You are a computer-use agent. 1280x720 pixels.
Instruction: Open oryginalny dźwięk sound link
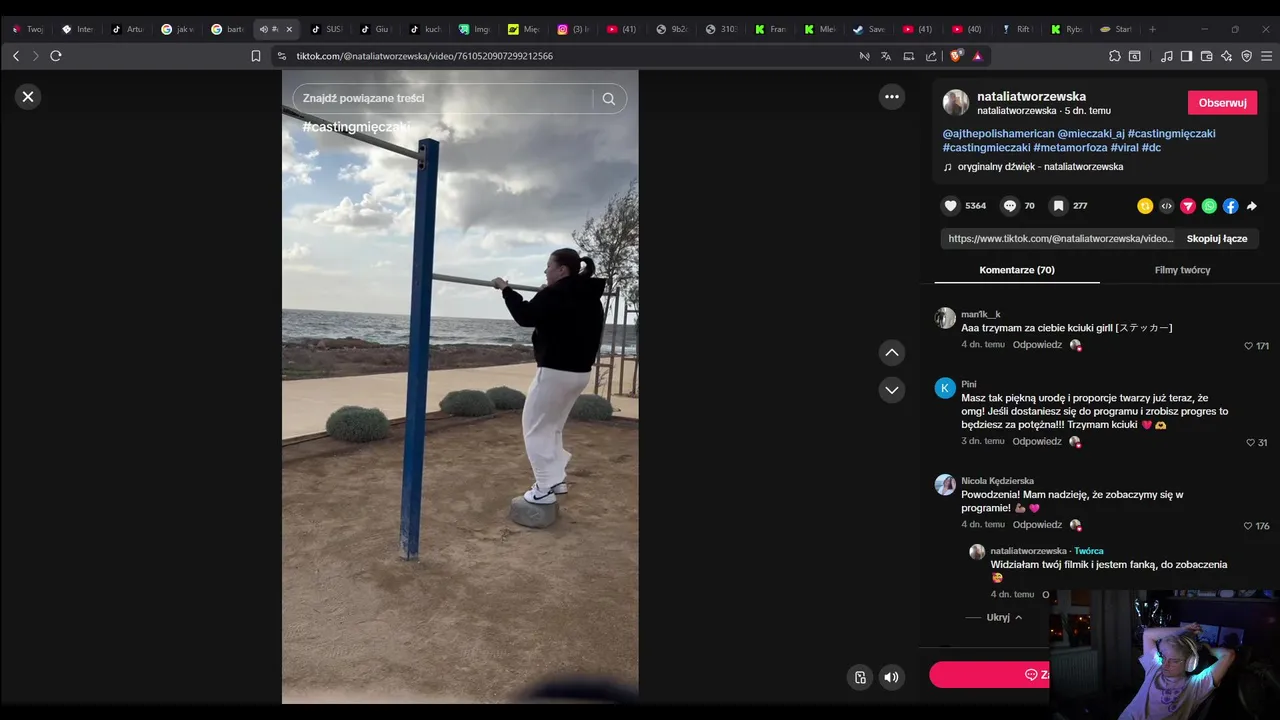coord(1040,167)
